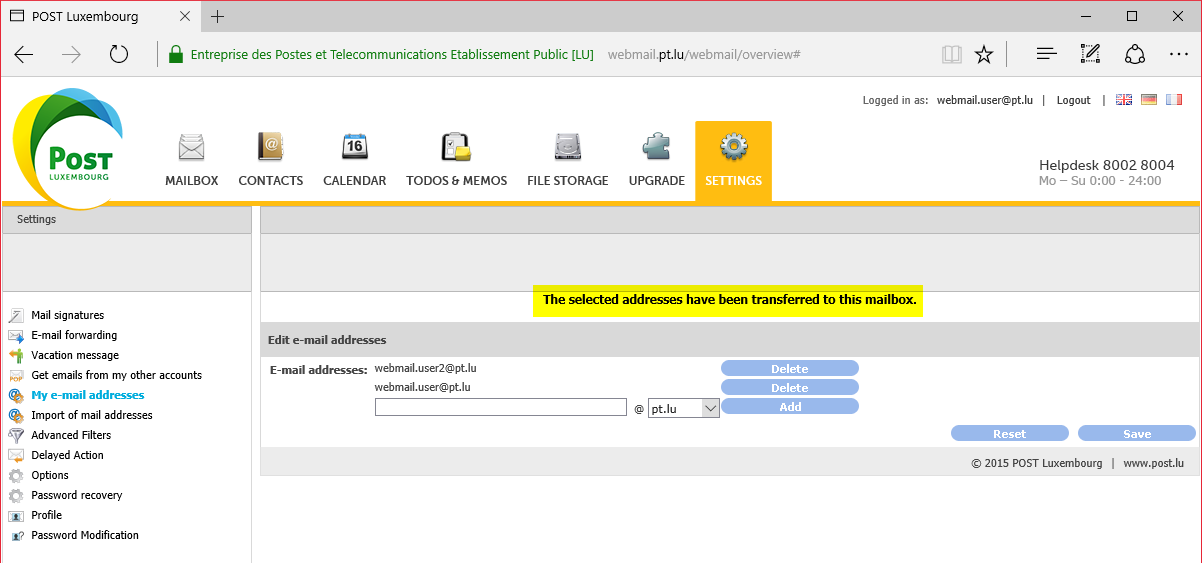Switch language to English flag

(1124, 100)
